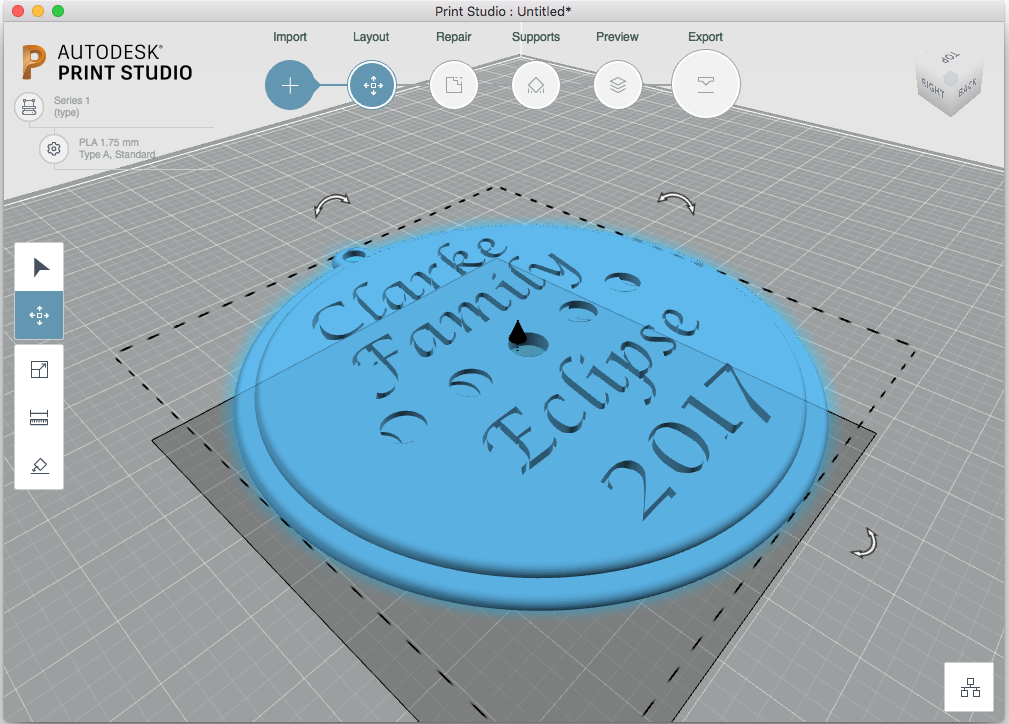
Task: Switch to the Supports tab label
Action: pyautogui.click(x=536, y=37)
